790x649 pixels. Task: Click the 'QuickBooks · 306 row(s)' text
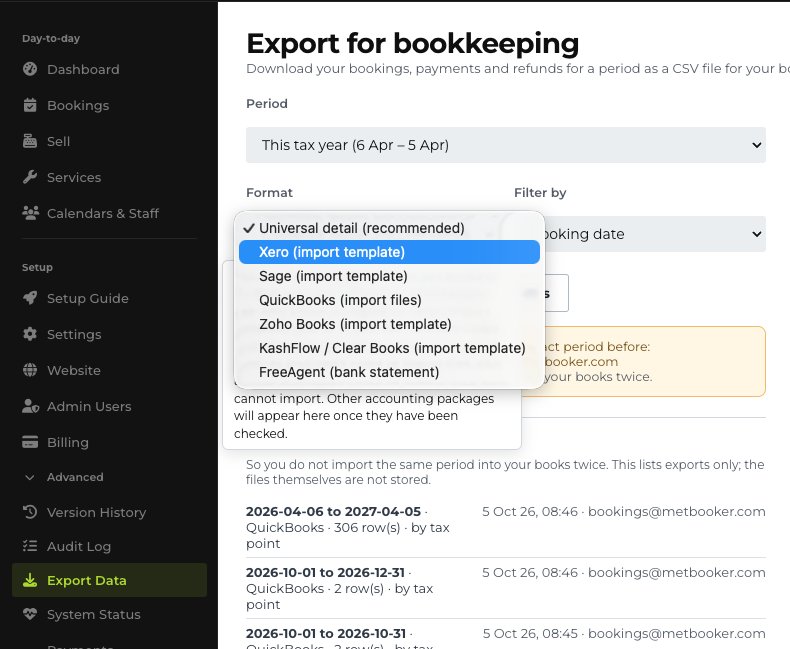[323, 528]
